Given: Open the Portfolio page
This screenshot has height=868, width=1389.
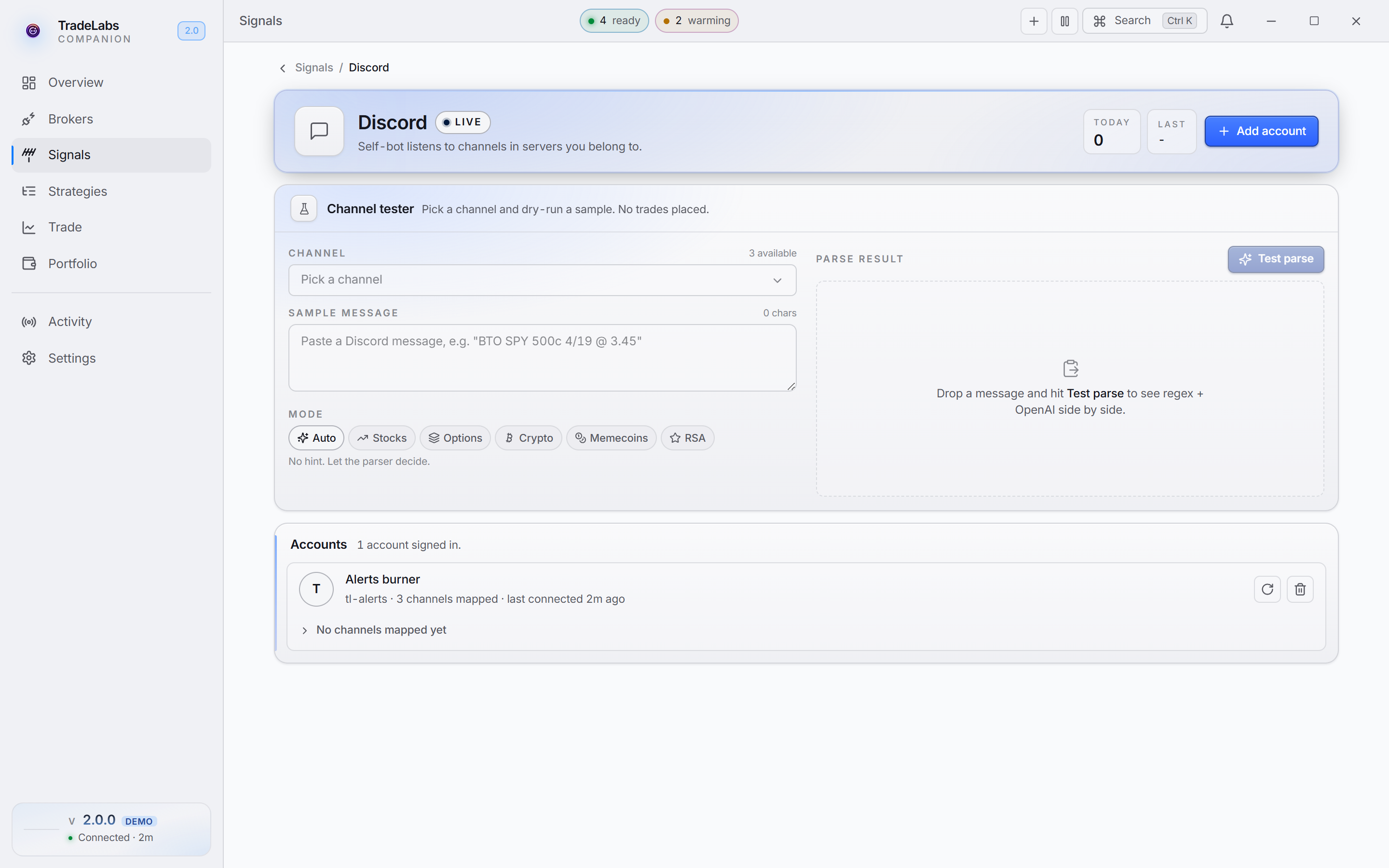Looking at the screenshot, I should (111, 263).
